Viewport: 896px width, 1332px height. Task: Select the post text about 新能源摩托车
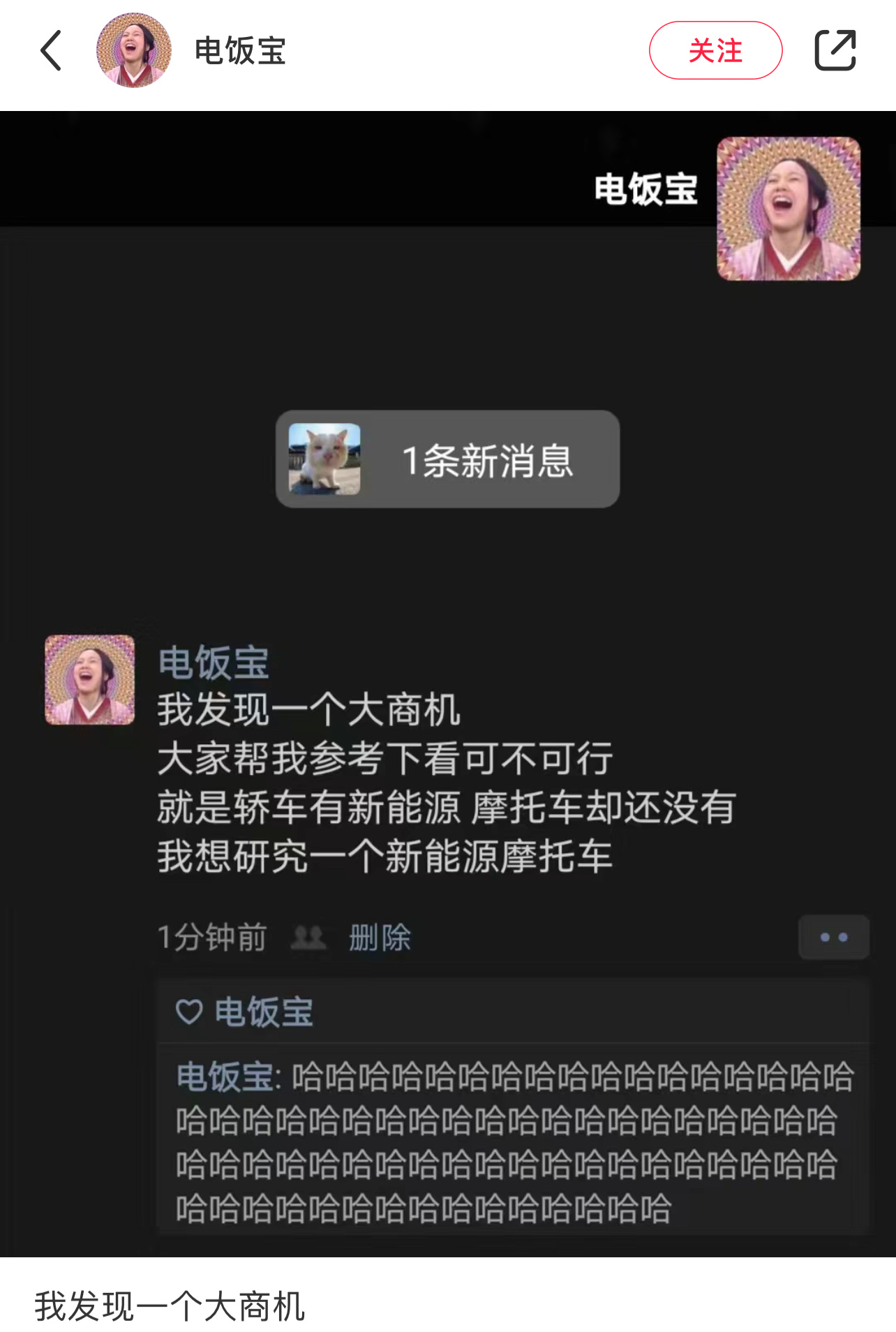[447, 783]
